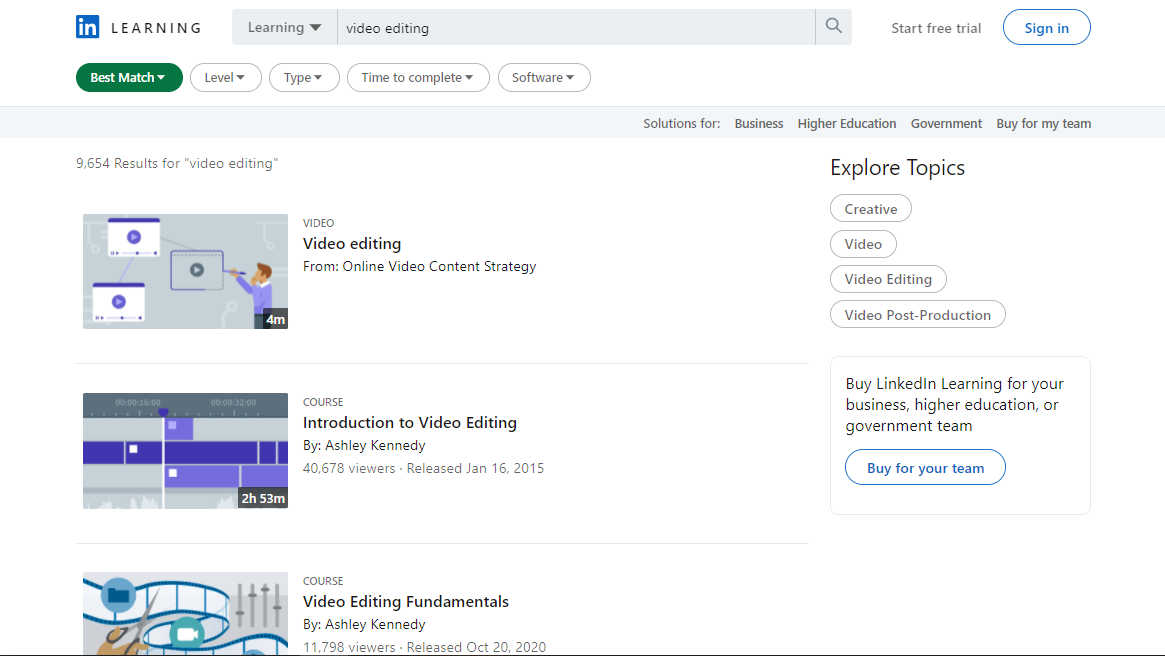Select the Video Post-Production topic chip
This screenshot has height=656, width=1165.
tap(918, 314)
